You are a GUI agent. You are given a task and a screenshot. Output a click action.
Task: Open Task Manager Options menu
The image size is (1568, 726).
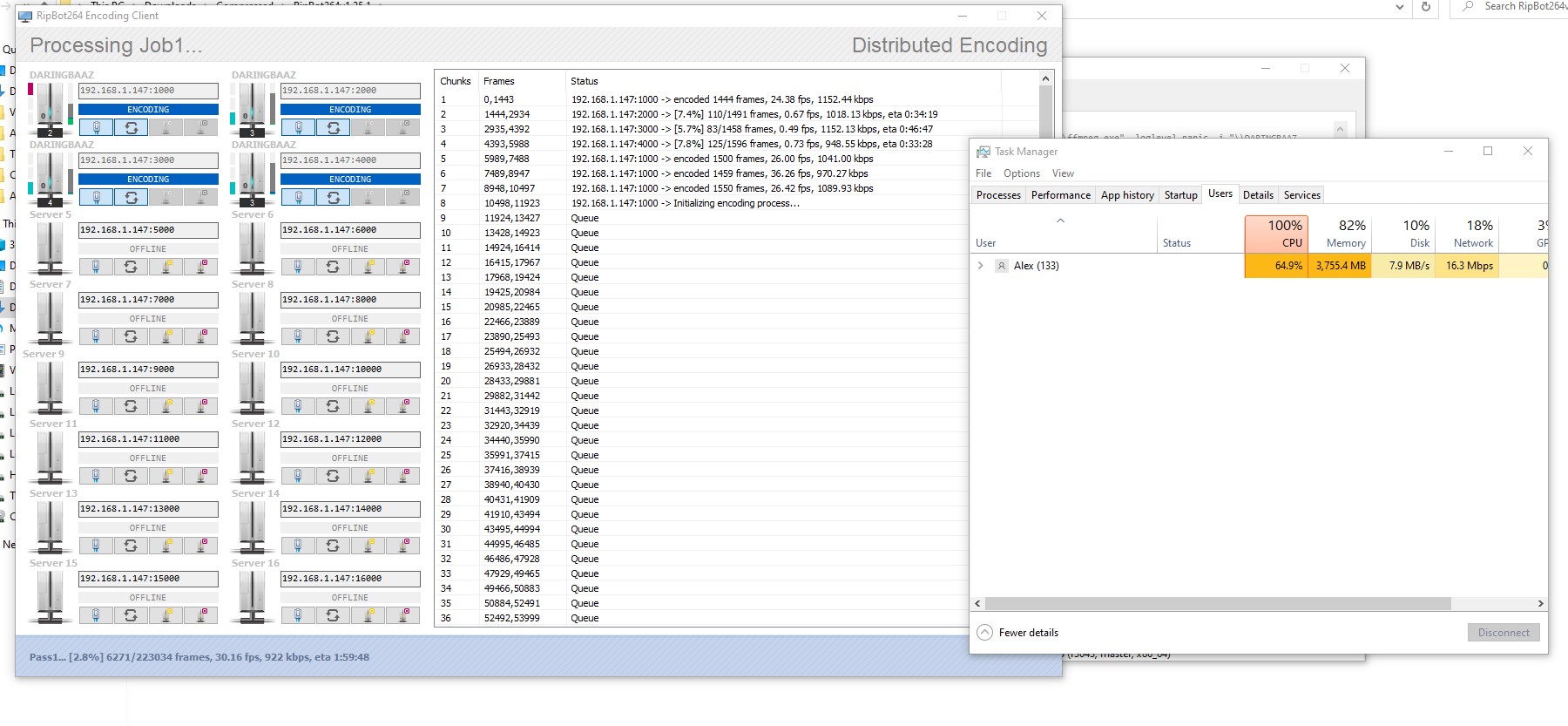(1021, 173)
